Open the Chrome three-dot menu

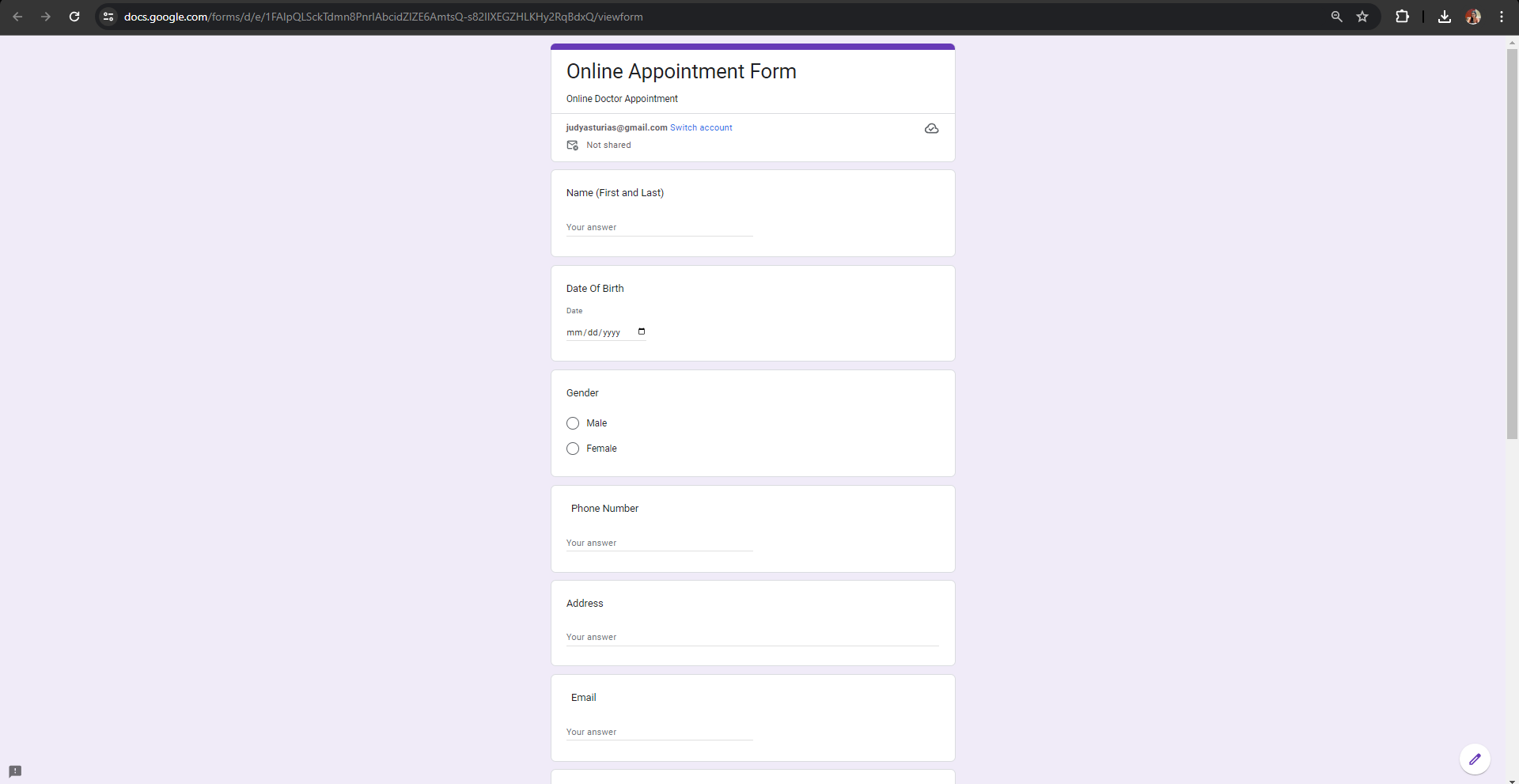pyautogui.click(x=1502, y=17)
